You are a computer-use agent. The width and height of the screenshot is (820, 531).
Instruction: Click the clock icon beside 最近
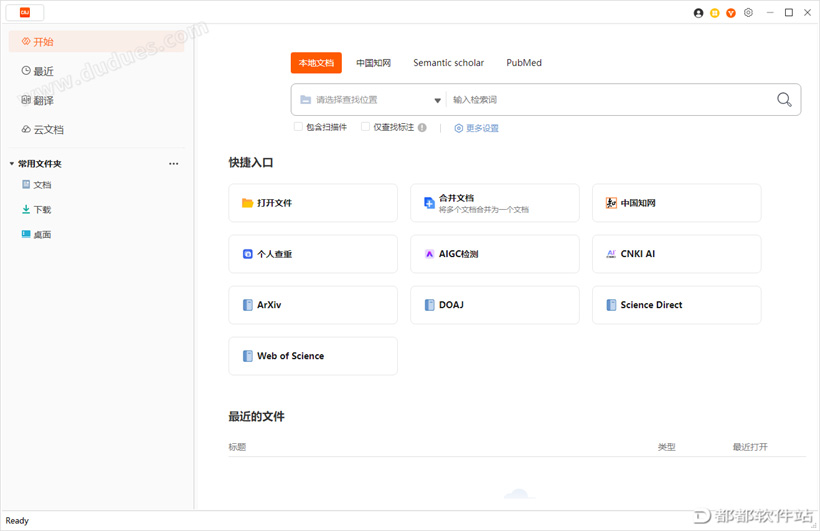26,70
